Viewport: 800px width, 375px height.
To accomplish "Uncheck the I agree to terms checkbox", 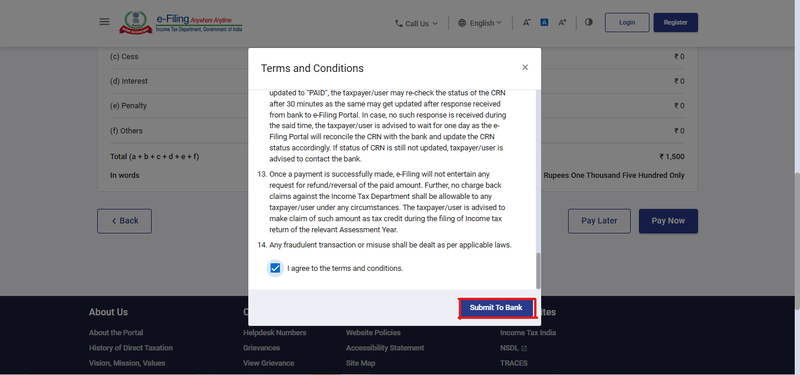I will (x=275, y=268).
